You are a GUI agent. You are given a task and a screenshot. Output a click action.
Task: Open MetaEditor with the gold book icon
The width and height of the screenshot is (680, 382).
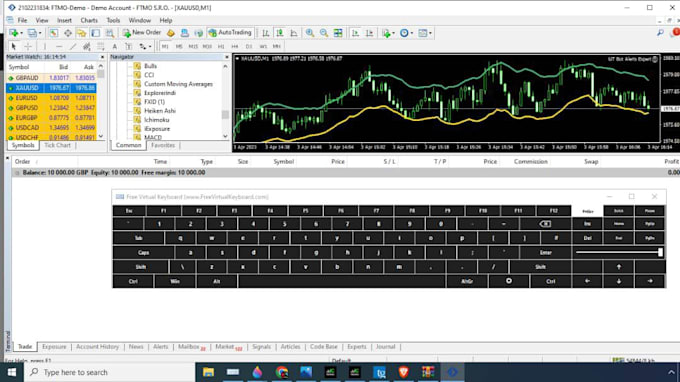171,33
